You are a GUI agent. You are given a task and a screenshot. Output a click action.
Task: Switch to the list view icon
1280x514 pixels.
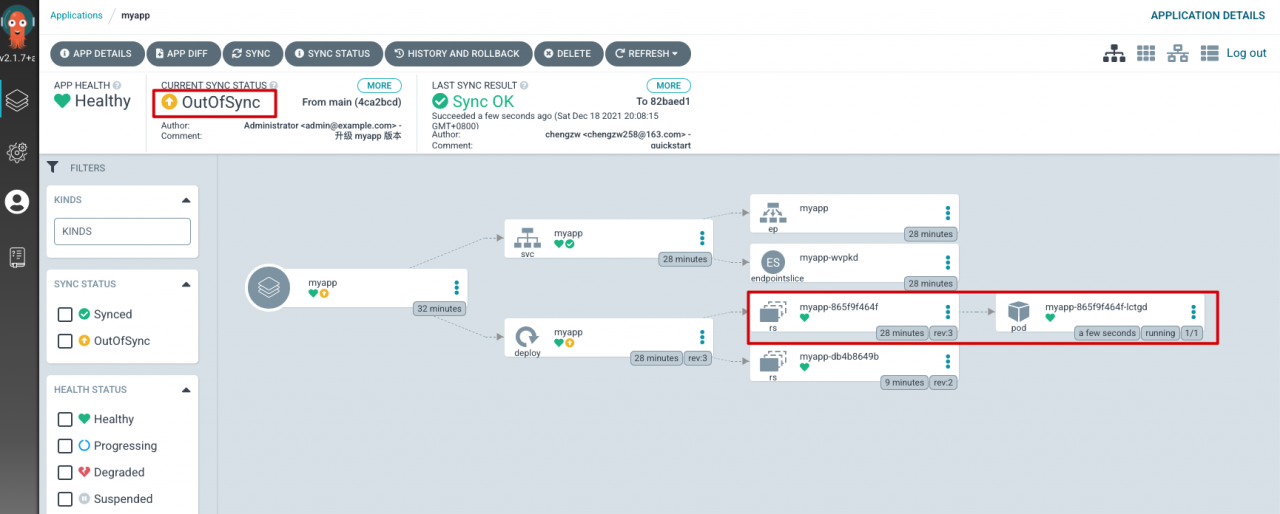click(x=1209, y=53)
